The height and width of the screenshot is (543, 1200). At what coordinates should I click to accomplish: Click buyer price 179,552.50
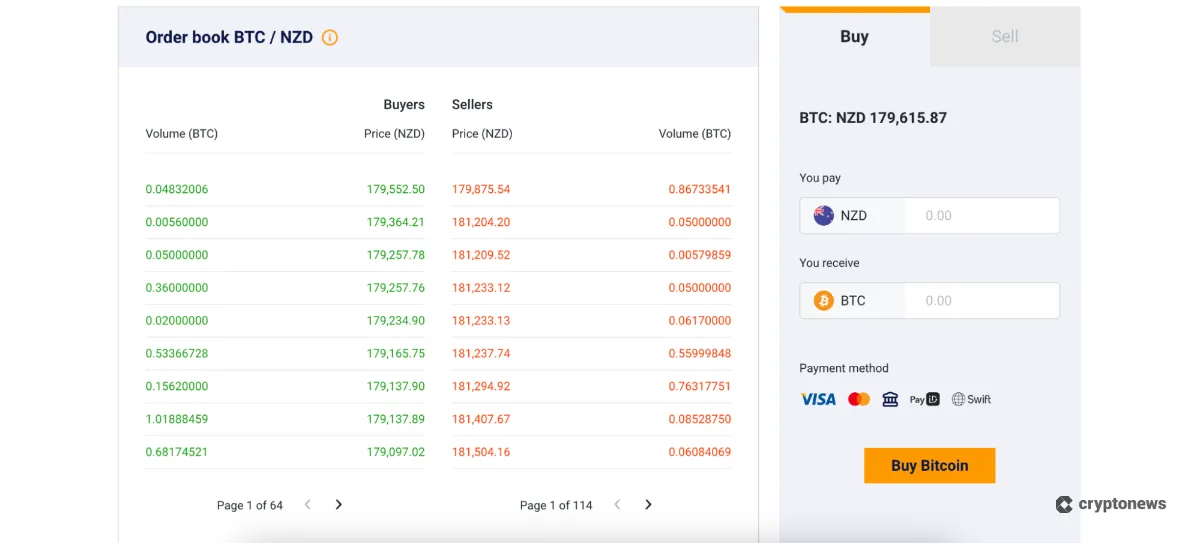[396, 189]
